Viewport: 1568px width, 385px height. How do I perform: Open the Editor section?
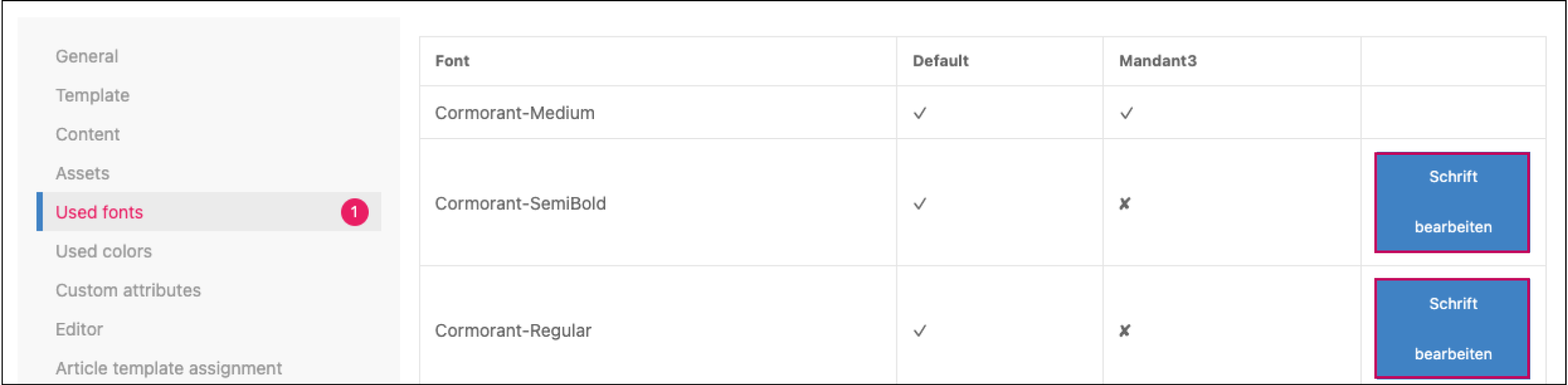[x=79, y=329]
